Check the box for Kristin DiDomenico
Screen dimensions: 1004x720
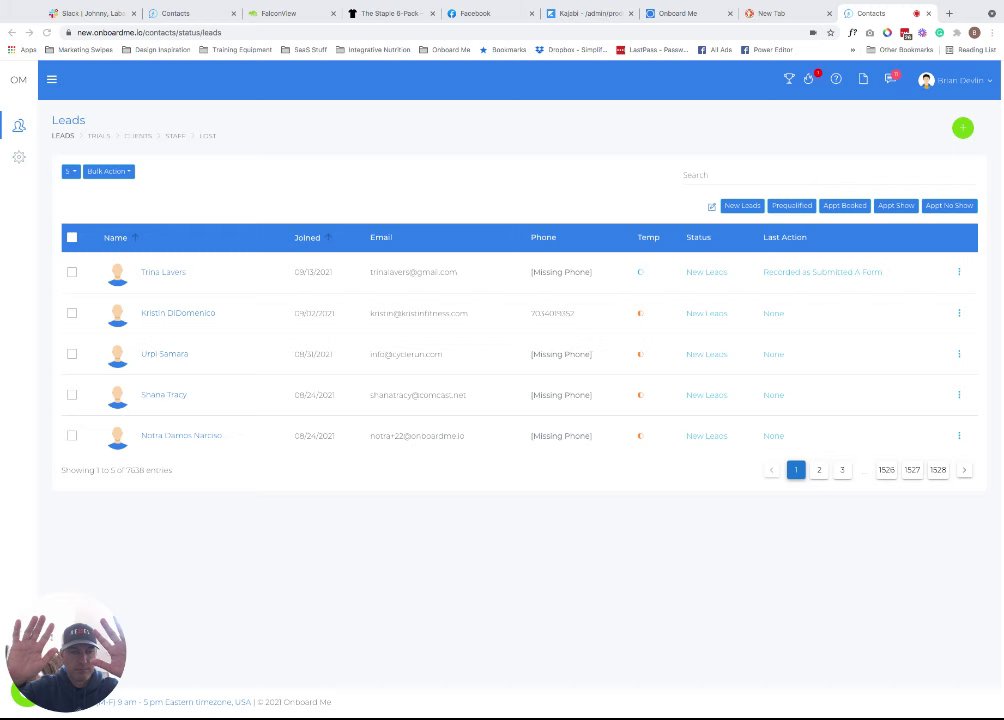pos(72,313)
